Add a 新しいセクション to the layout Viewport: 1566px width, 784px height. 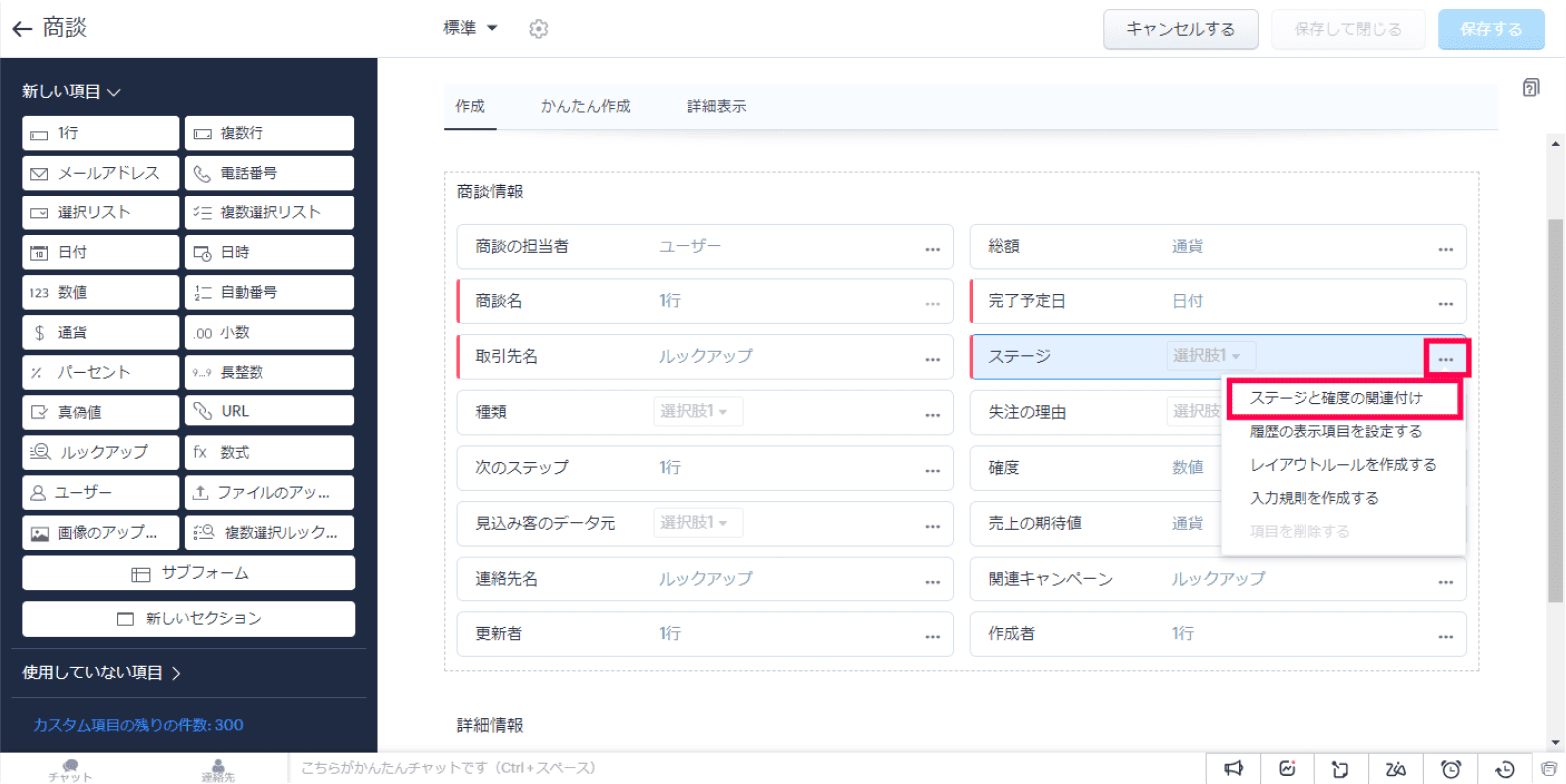pyautogui.click(x=189, y=618)
